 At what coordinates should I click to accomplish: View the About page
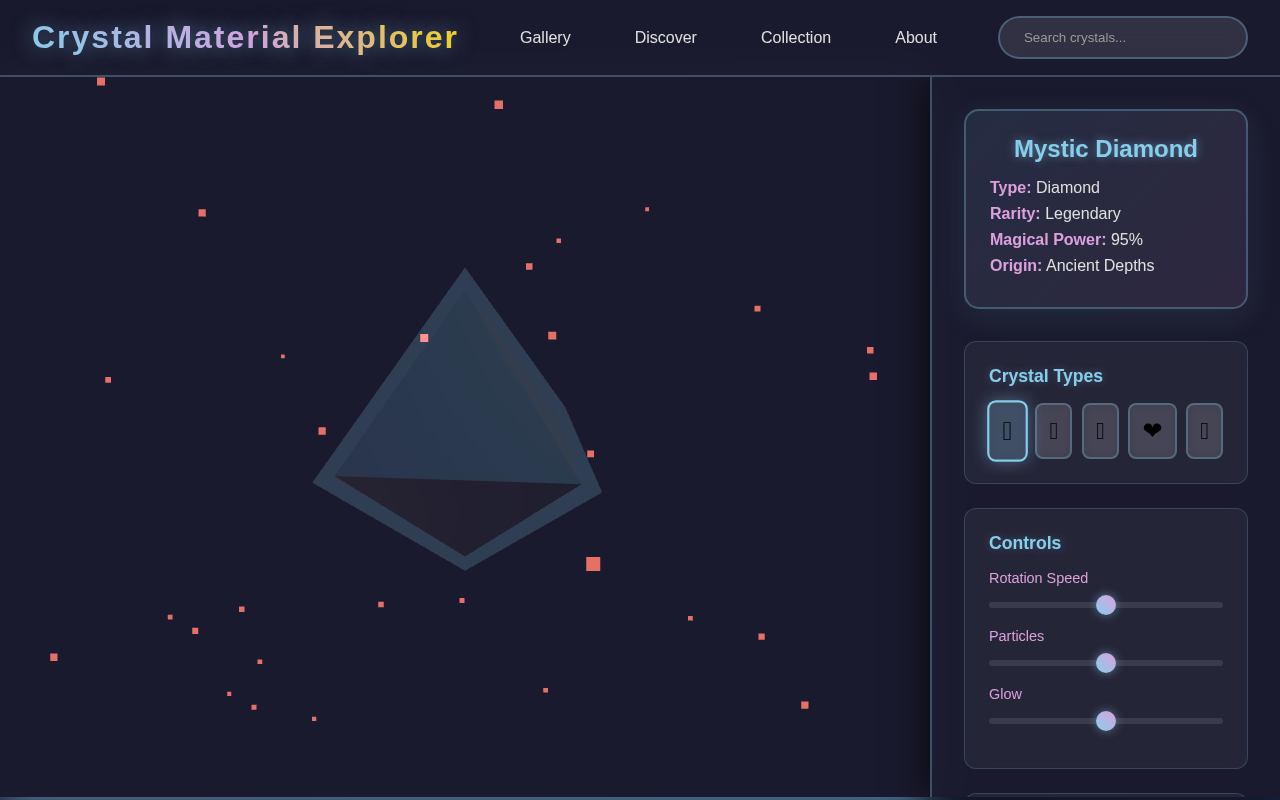(915, 37)
